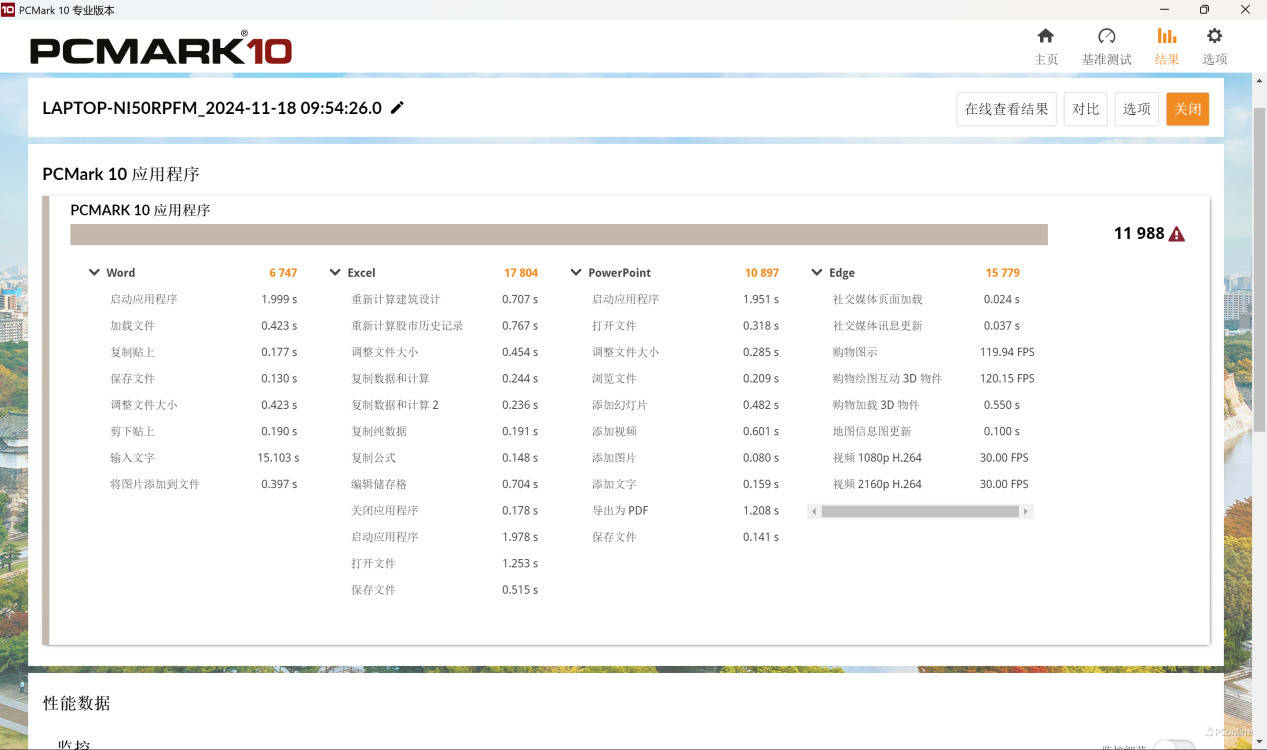Click the 在线查看结果 button

pyautogui.click(x=1006, y=109)
